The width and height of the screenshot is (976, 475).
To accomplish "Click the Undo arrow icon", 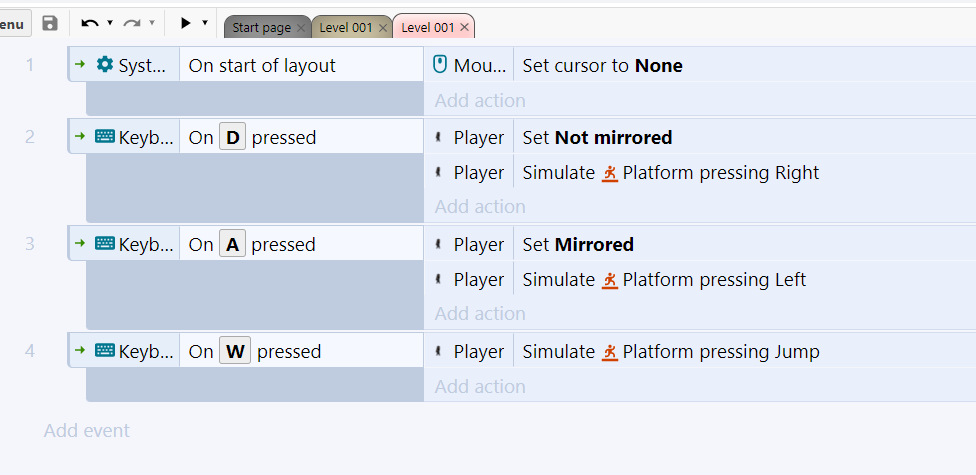I will [90, 24].
